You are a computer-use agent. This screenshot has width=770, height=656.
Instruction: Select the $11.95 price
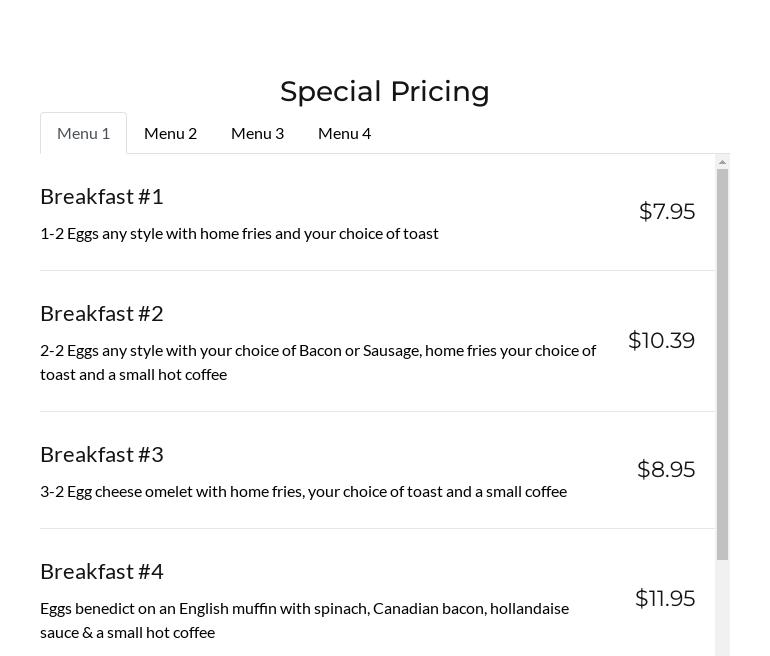click(665, 599)
